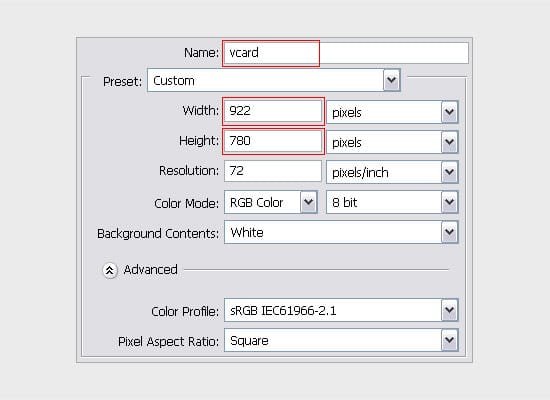The width and height of the screenshot is (550, 400).
Task: Open the Color Profile dropdown arrow
Action: [449, 310]
